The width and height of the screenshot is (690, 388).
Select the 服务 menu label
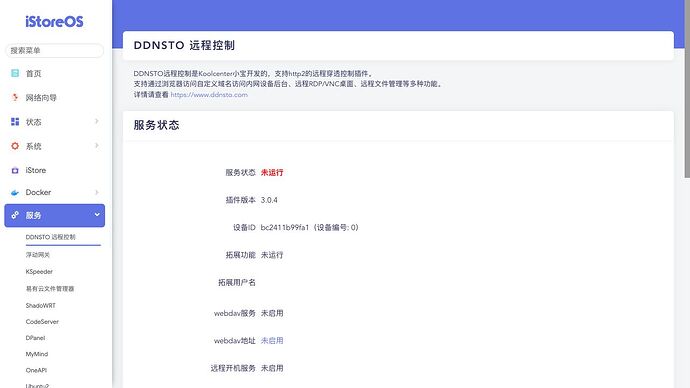[33, 216]
